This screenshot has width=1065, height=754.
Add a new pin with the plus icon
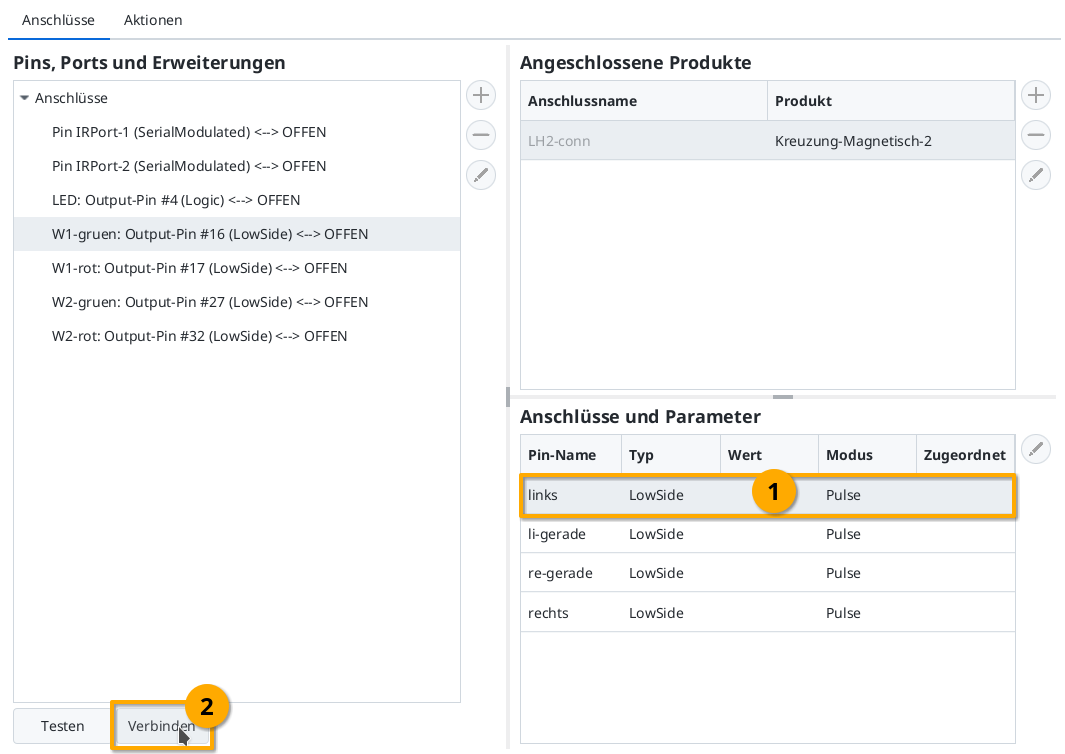(481, 95)
